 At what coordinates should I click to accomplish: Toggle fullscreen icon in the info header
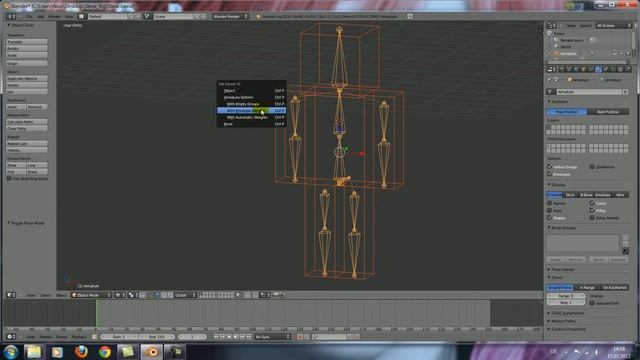tap(410, 16)
